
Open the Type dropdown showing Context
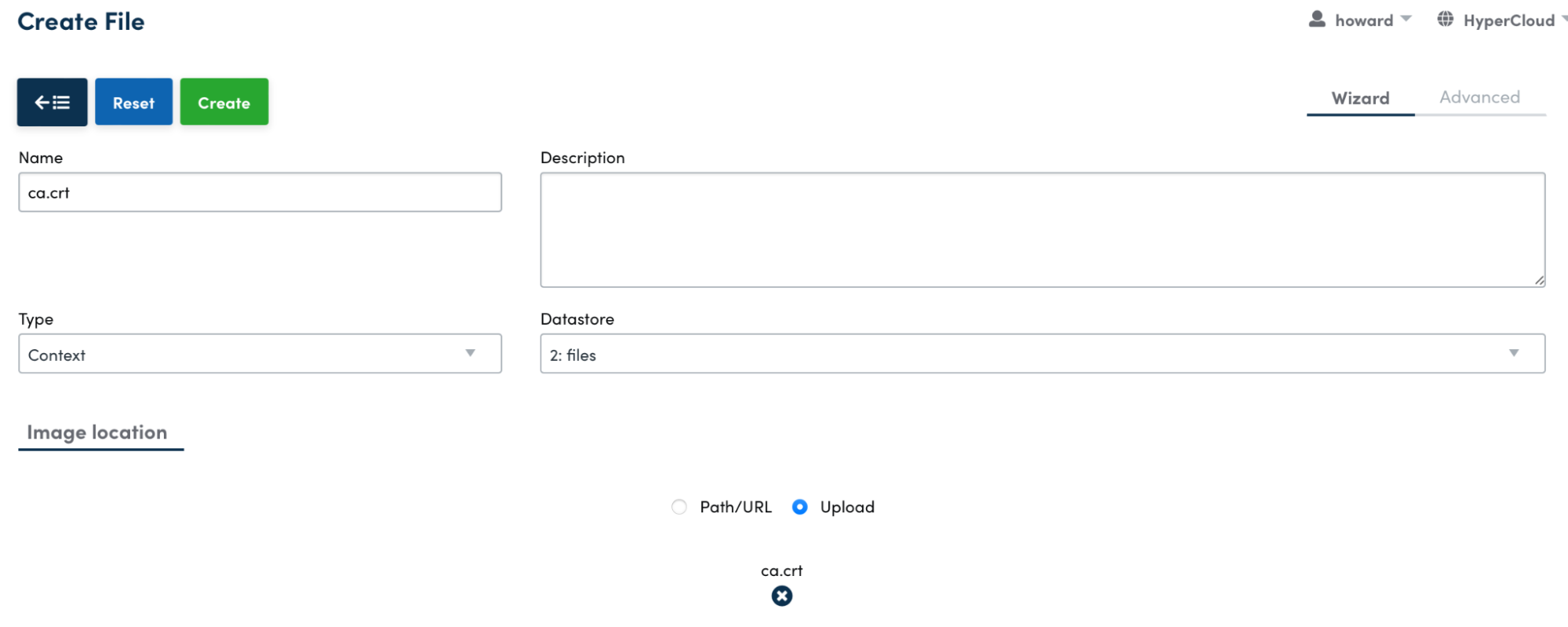pos(259,354)
